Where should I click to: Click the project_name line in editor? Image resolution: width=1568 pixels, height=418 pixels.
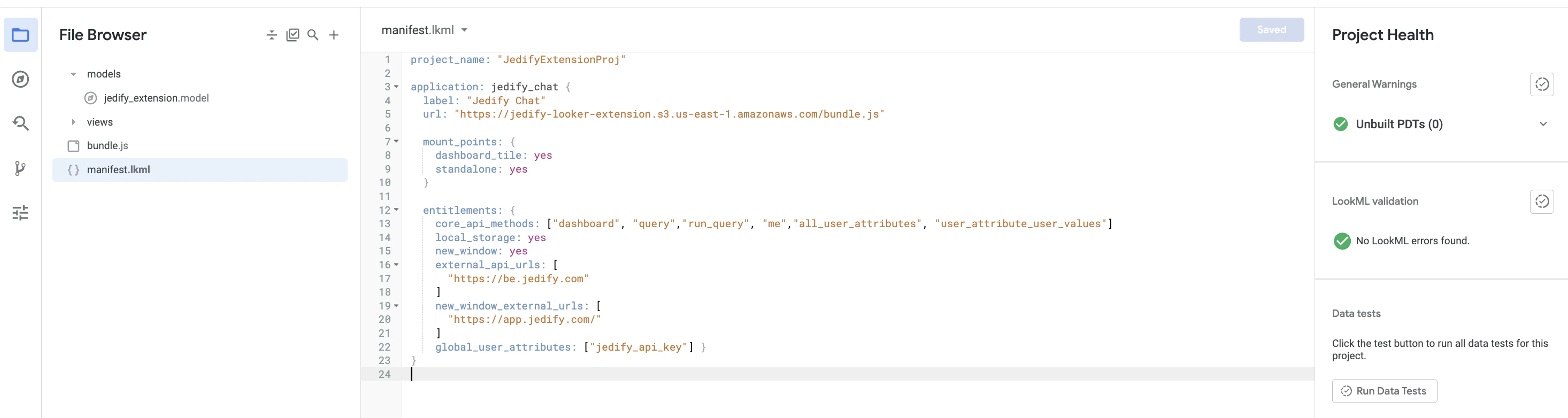pos(517,60)
